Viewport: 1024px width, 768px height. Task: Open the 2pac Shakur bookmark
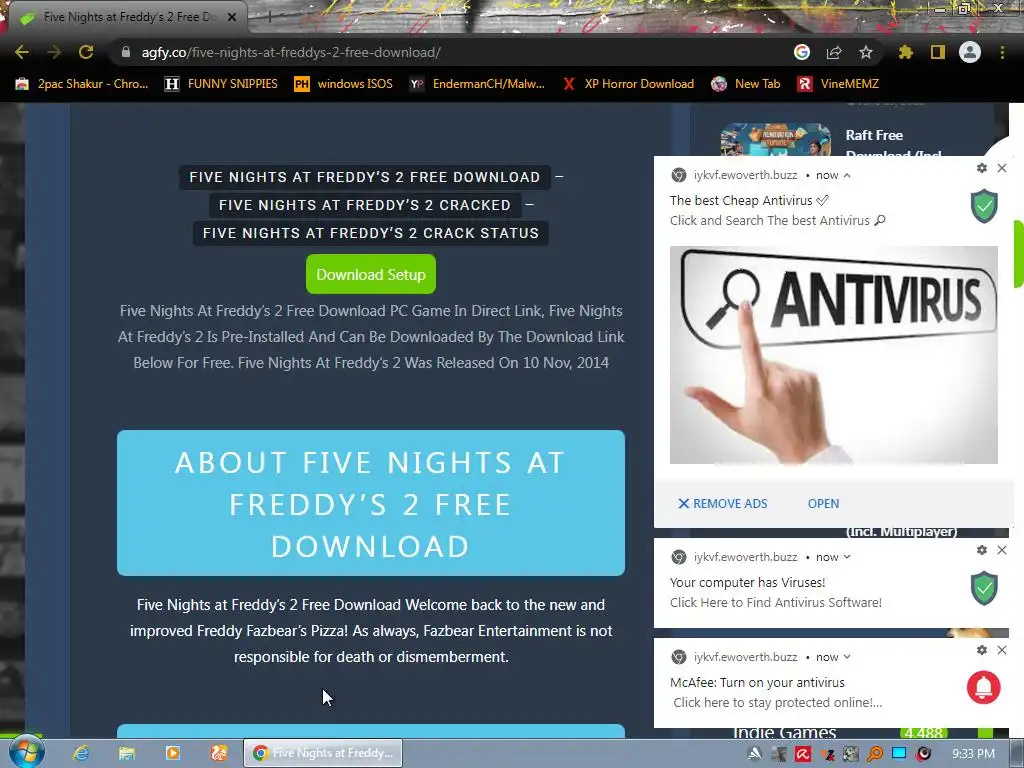click(x=82, y=84)
